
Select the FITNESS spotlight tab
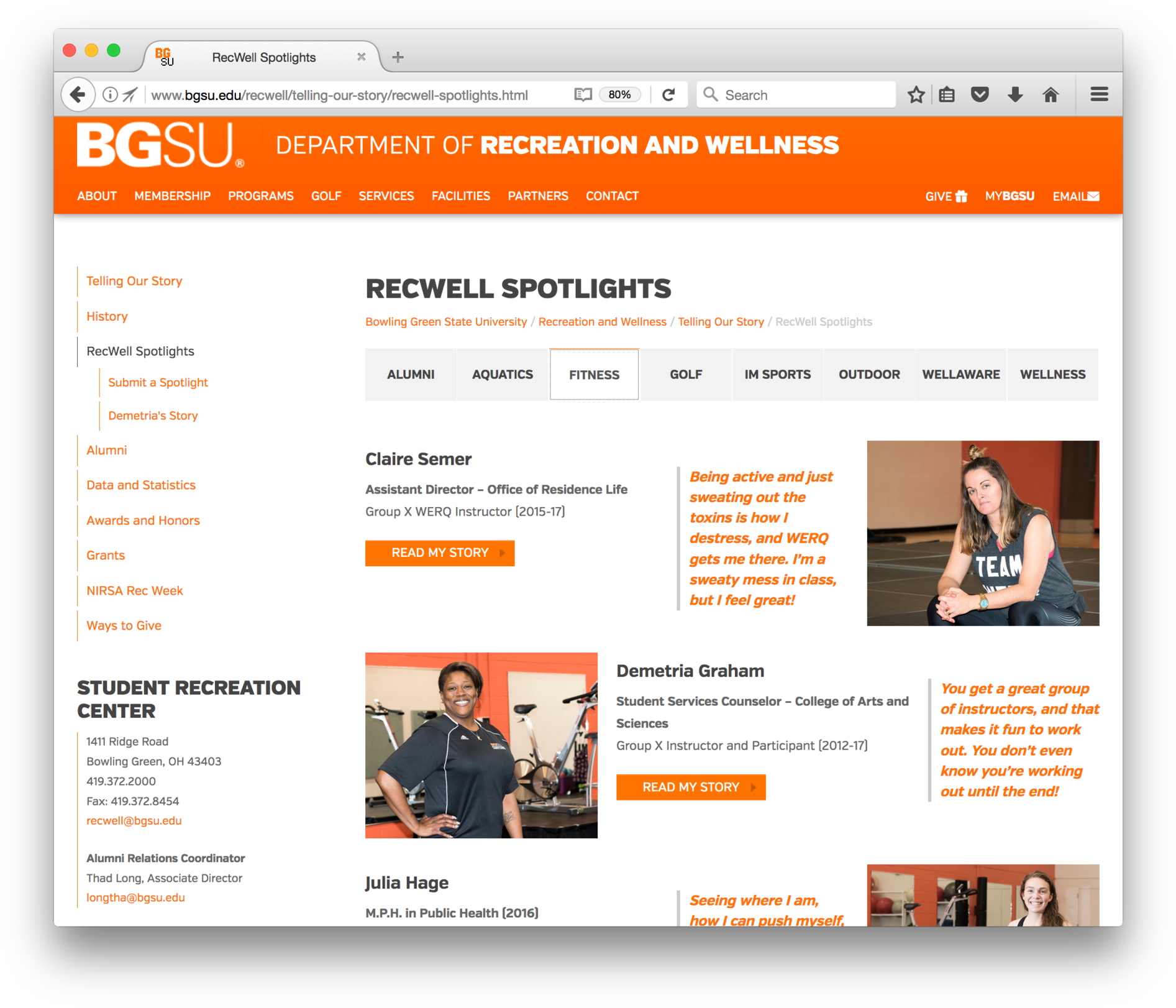pyautogui.click(x=595, y=375)
